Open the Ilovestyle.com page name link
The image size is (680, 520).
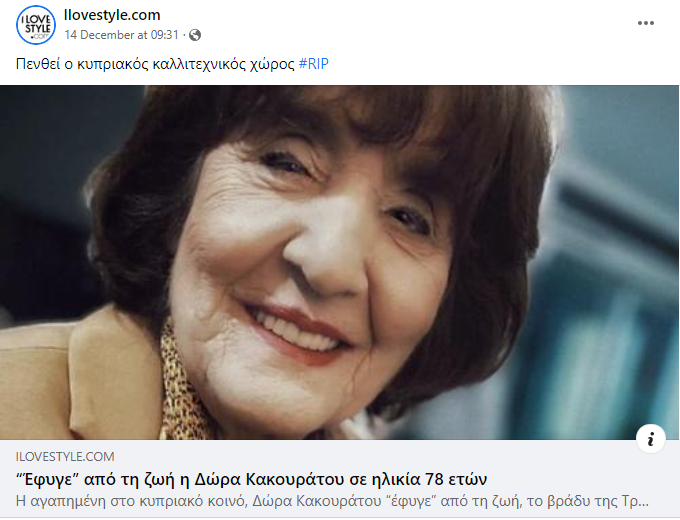112,15
